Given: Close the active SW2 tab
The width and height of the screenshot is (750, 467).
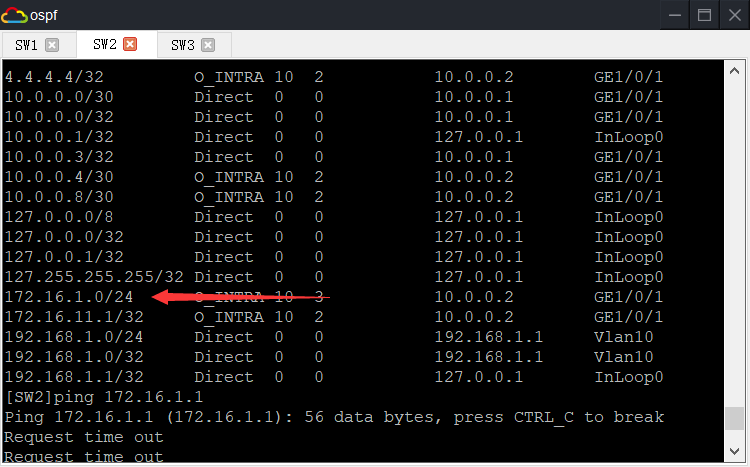Looking at the screenshot, I should tap(130, 44).
